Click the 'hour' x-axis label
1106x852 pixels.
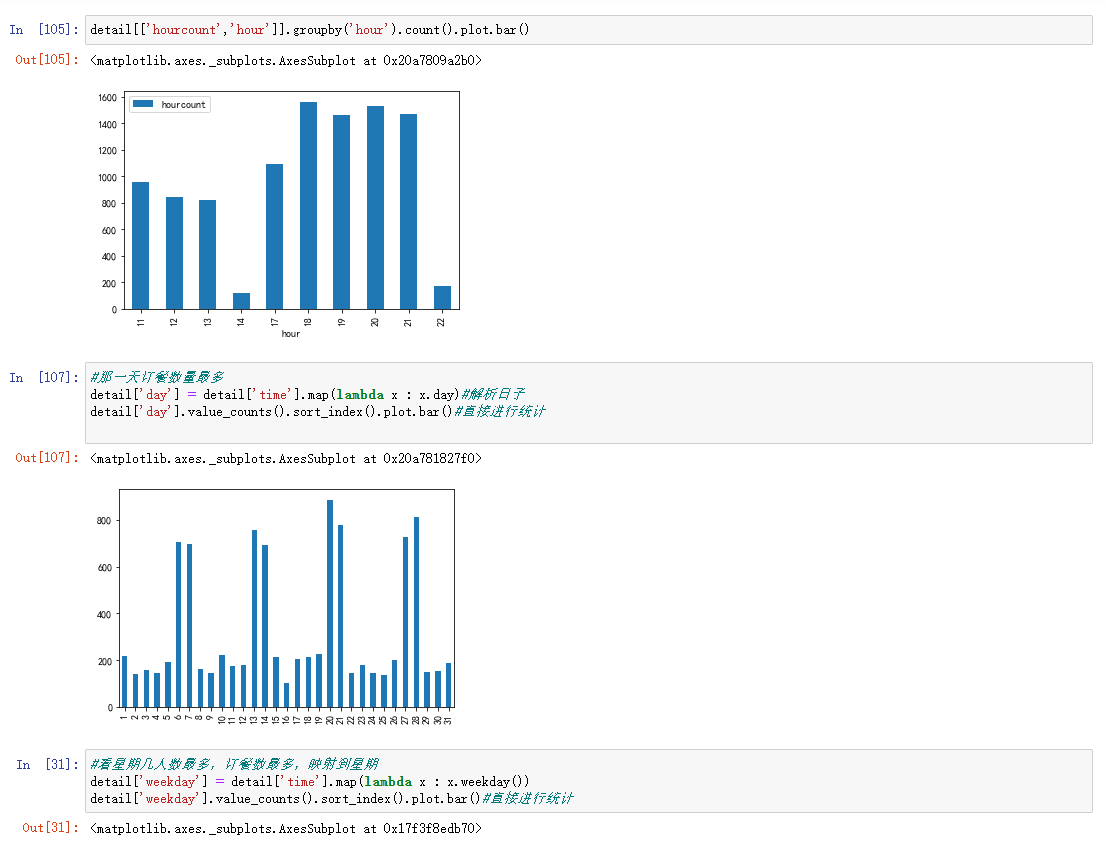pos(291,334)
